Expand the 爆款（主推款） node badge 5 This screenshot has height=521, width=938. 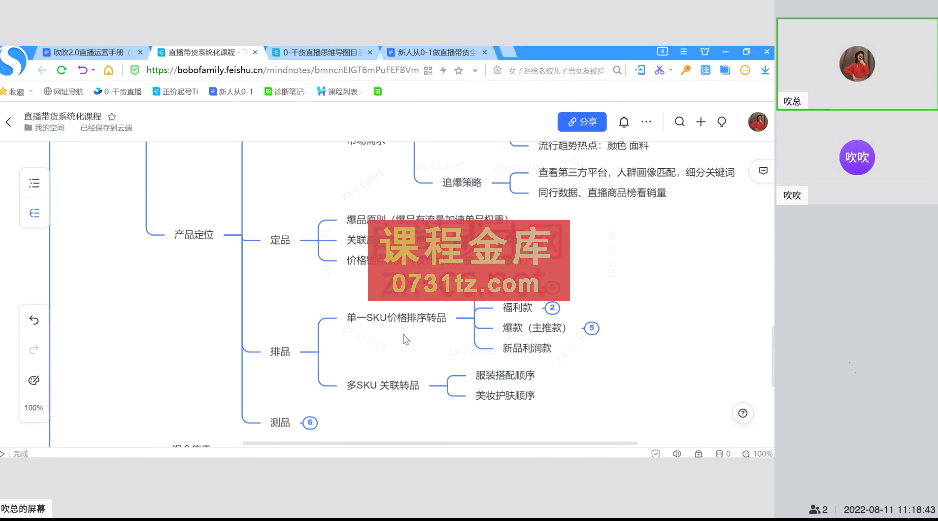pos(592,328)
